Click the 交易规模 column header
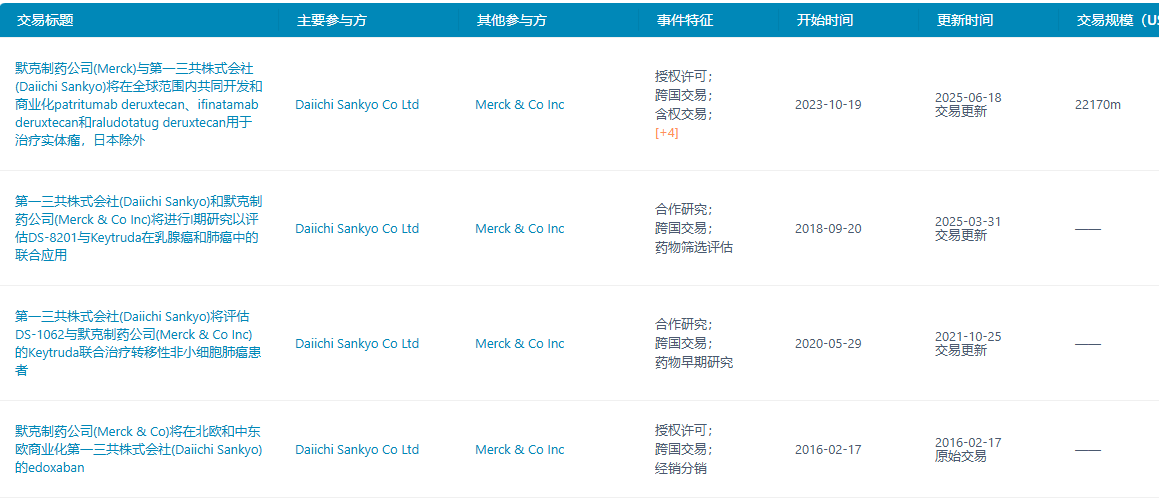This screenshot has height=502, width=1159. pos(1117,21)
